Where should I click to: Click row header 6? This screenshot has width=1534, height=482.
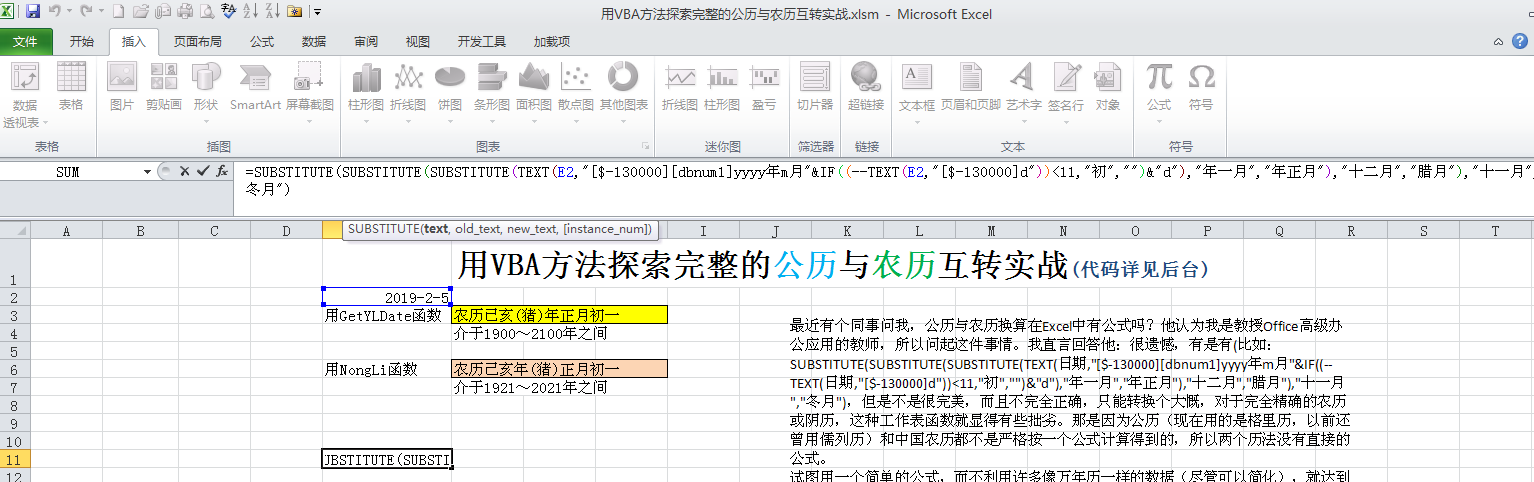click(x=15, y=369)
